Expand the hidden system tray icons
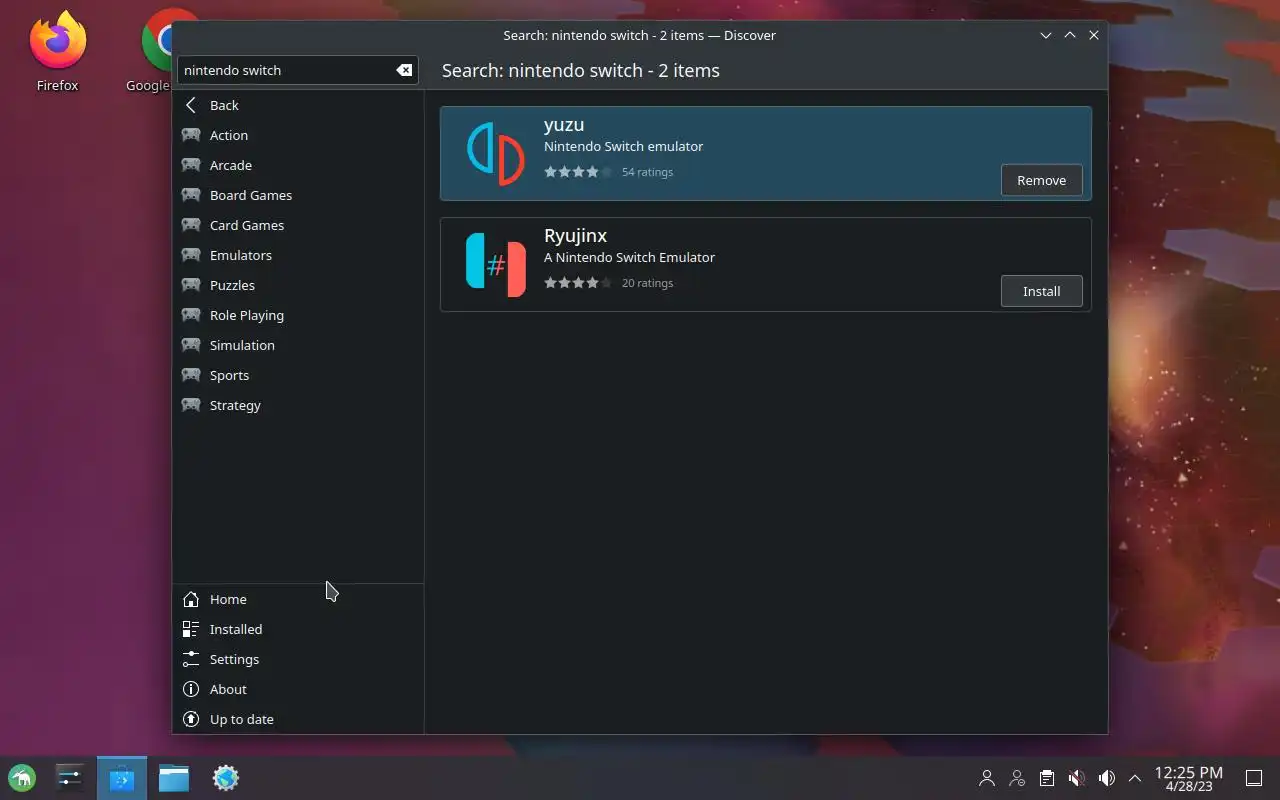 coord(1135,778)
